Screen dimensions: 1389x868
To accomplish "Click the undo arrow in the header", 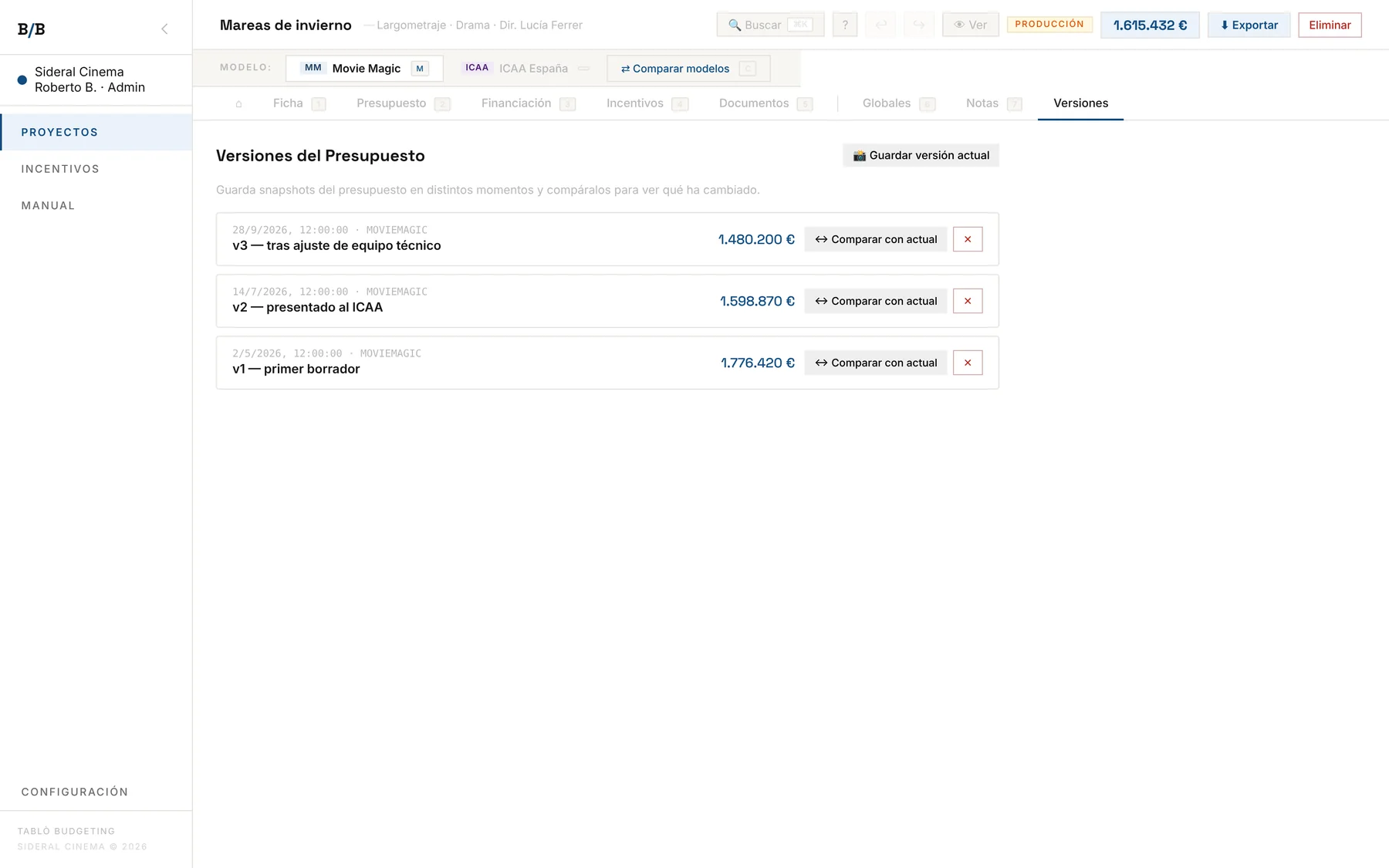I will (881, 25).
